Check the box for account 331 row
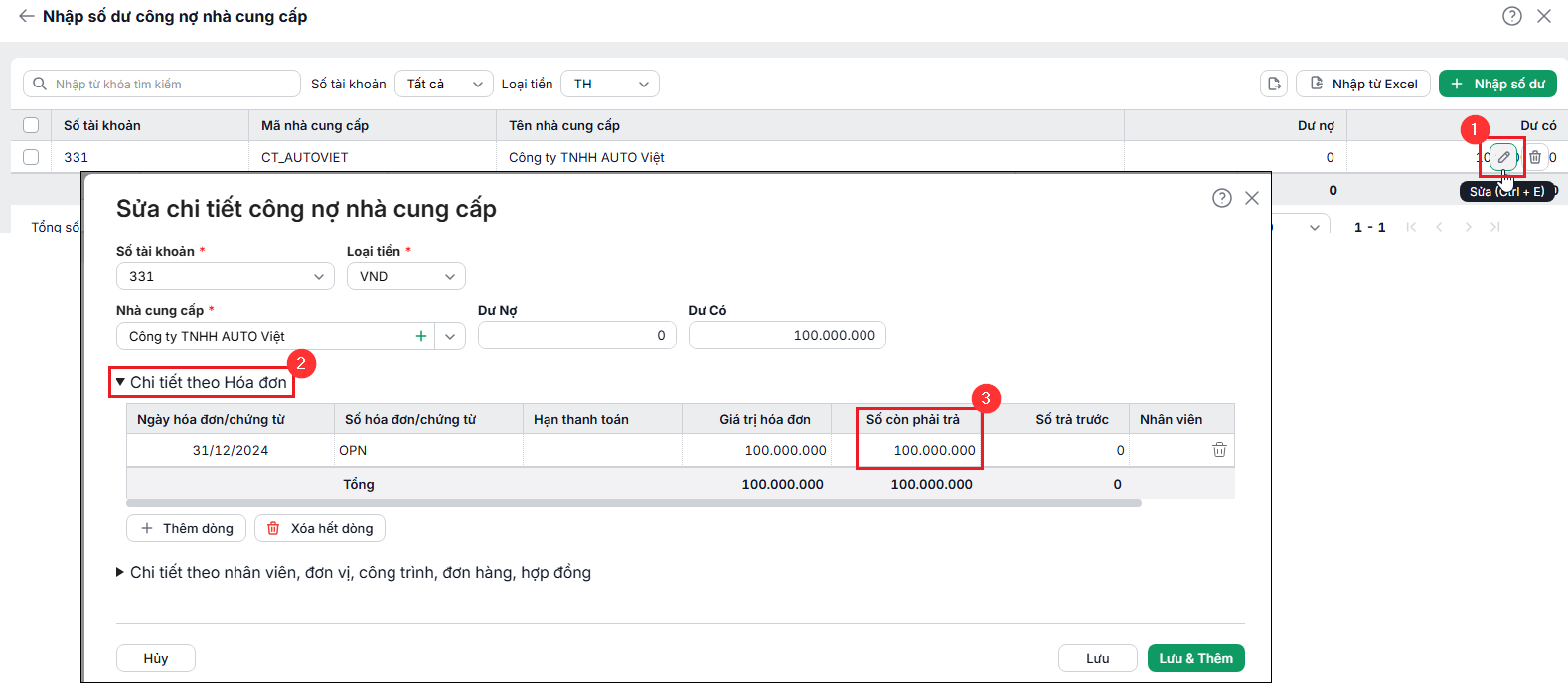This screenshot has height=686, width=1568. coord(31,157)
